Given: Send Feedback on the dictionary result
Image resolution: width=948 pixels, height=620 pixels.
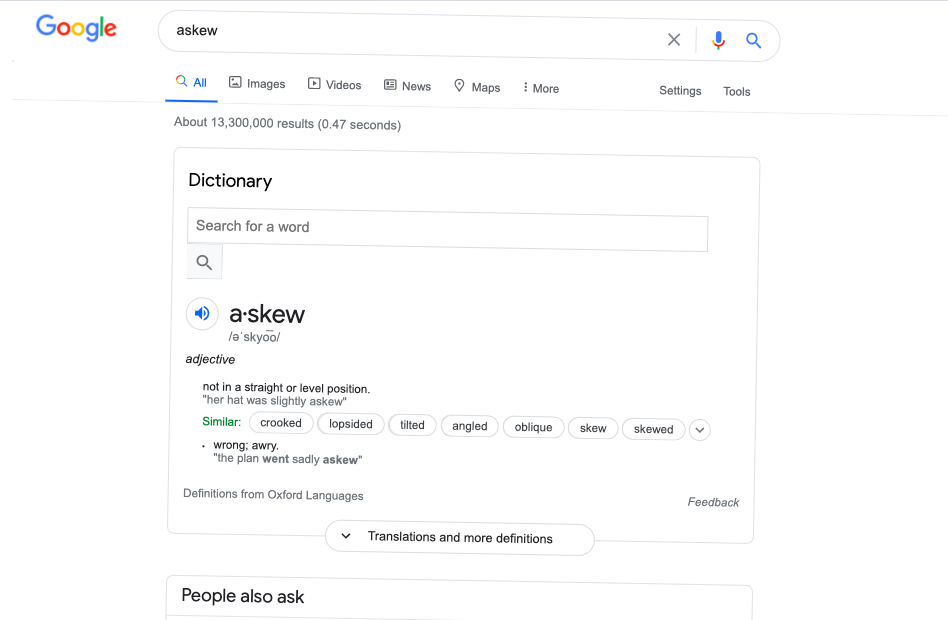Looking at the screenshot, I should coord(713,502).
